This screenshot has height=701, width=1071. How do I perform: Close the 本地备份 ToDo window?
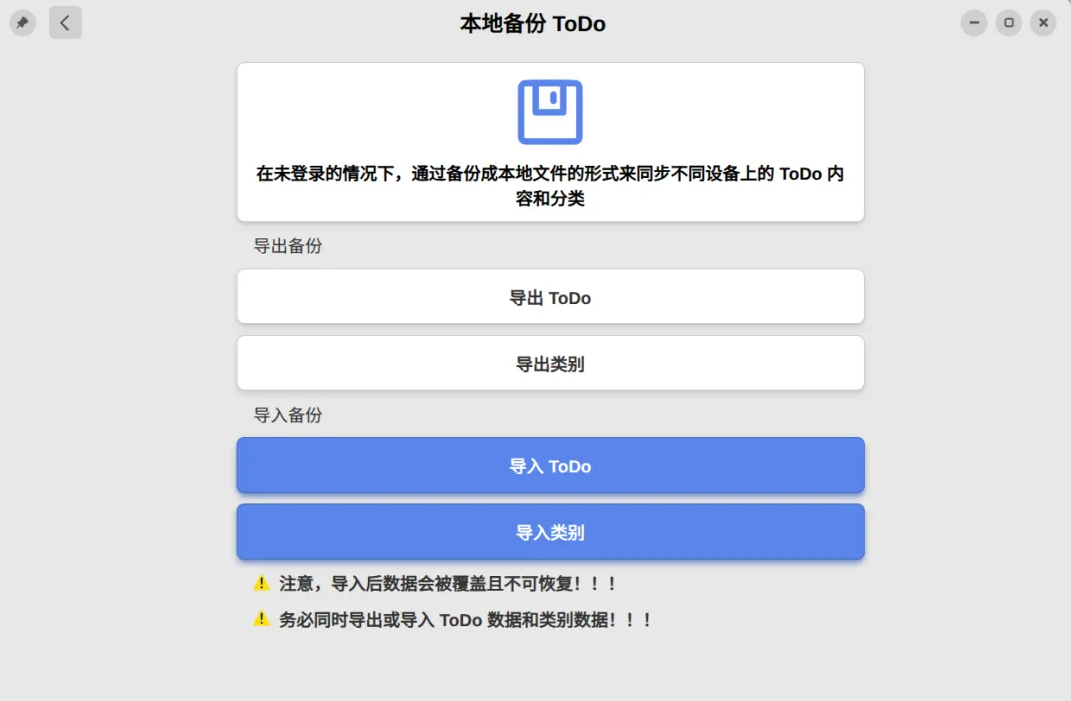click(1043, 23)
